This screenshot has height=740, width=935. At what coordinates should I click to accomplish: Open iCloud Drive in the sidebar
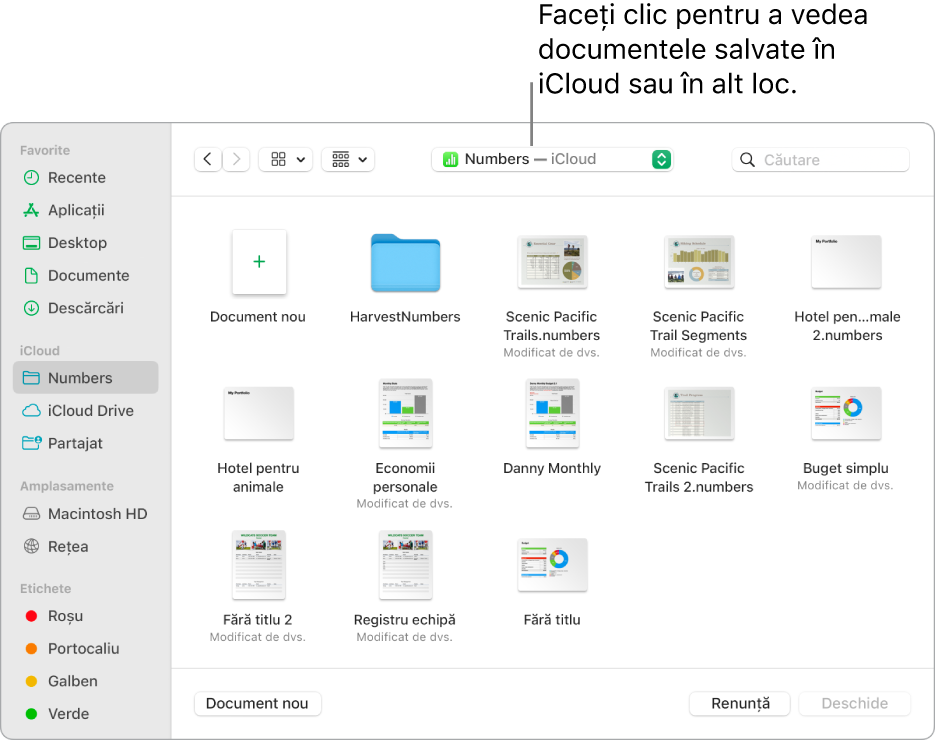coord(86,410)
